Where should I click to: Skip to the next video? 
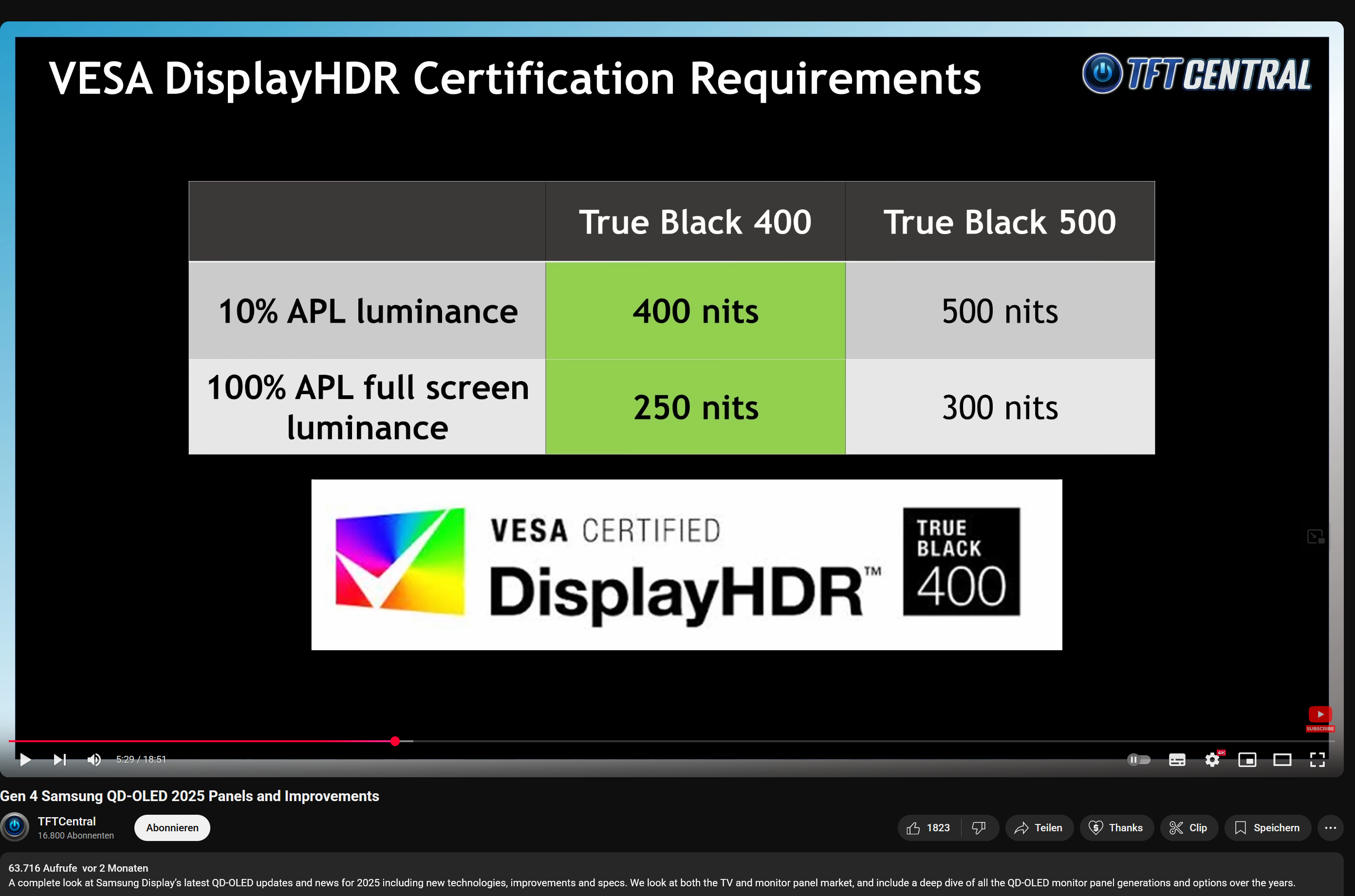tap(59, 759)
